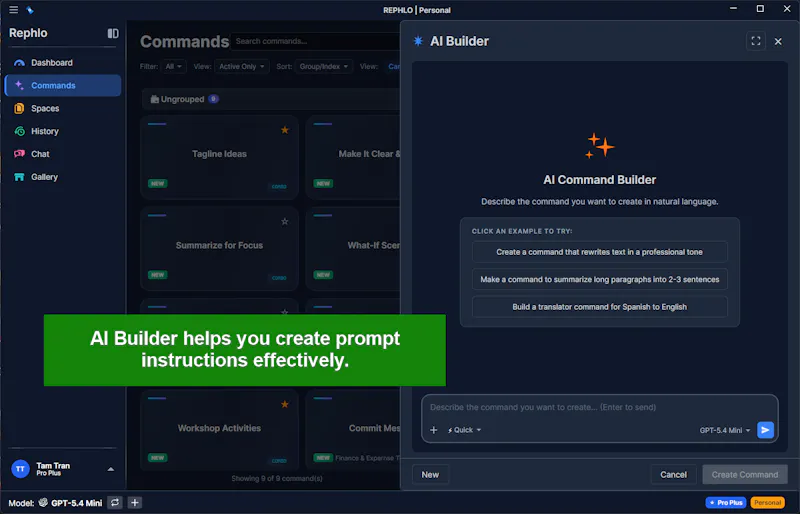Open the Tagline Ideas command card
Screen dimensions: 800x514
click(219, 157)
